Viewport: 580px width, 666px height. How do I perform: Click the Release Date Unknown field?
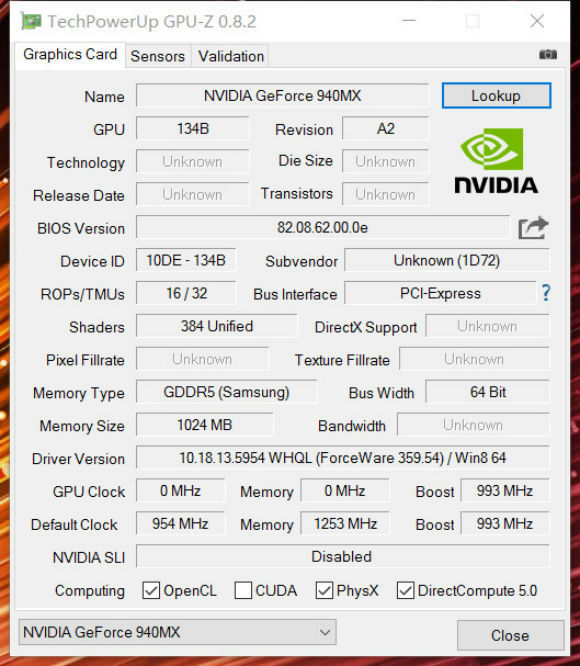pos(192,195)
